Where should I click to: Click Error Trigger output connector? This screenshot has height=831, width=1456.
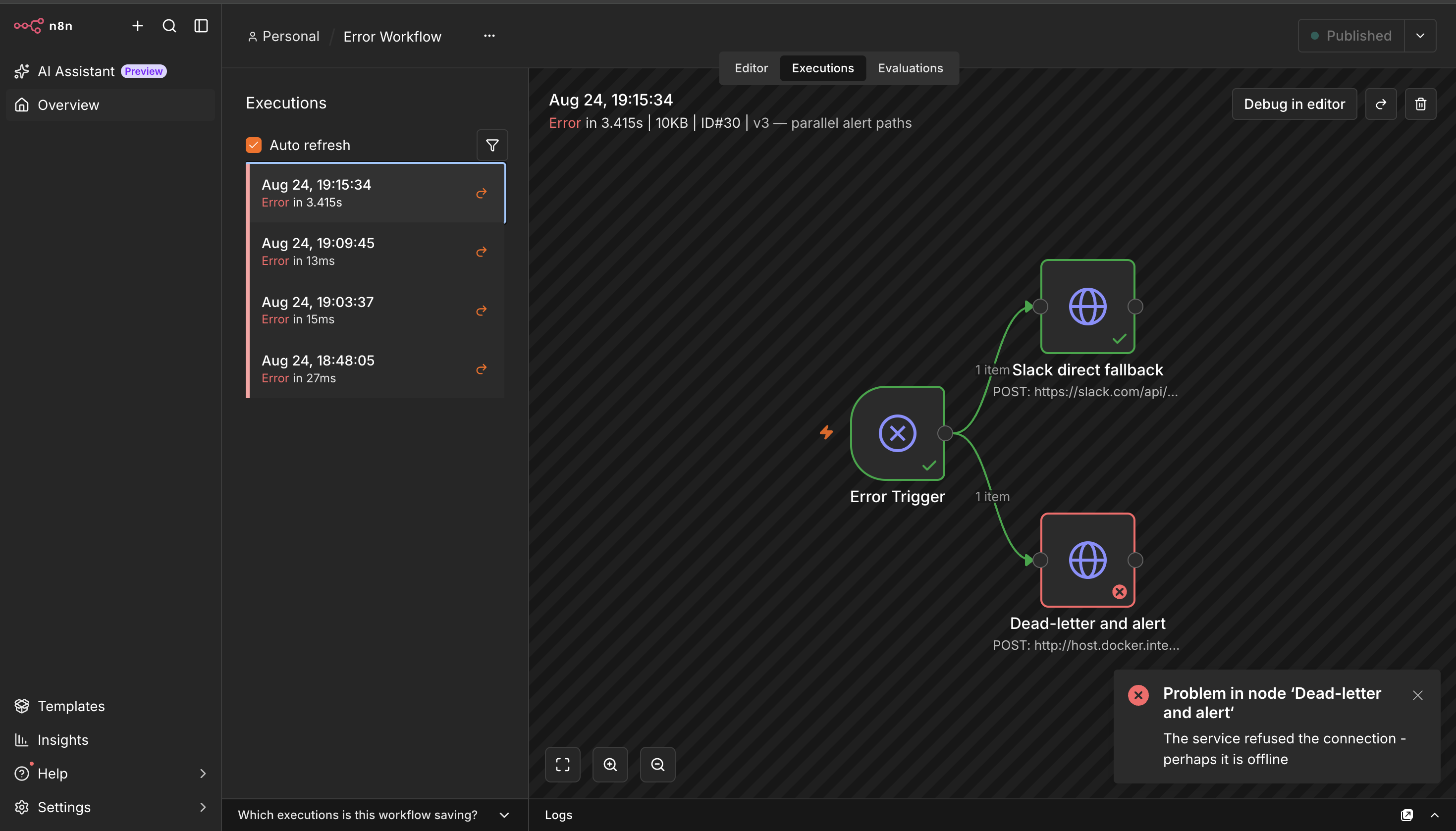945,433
